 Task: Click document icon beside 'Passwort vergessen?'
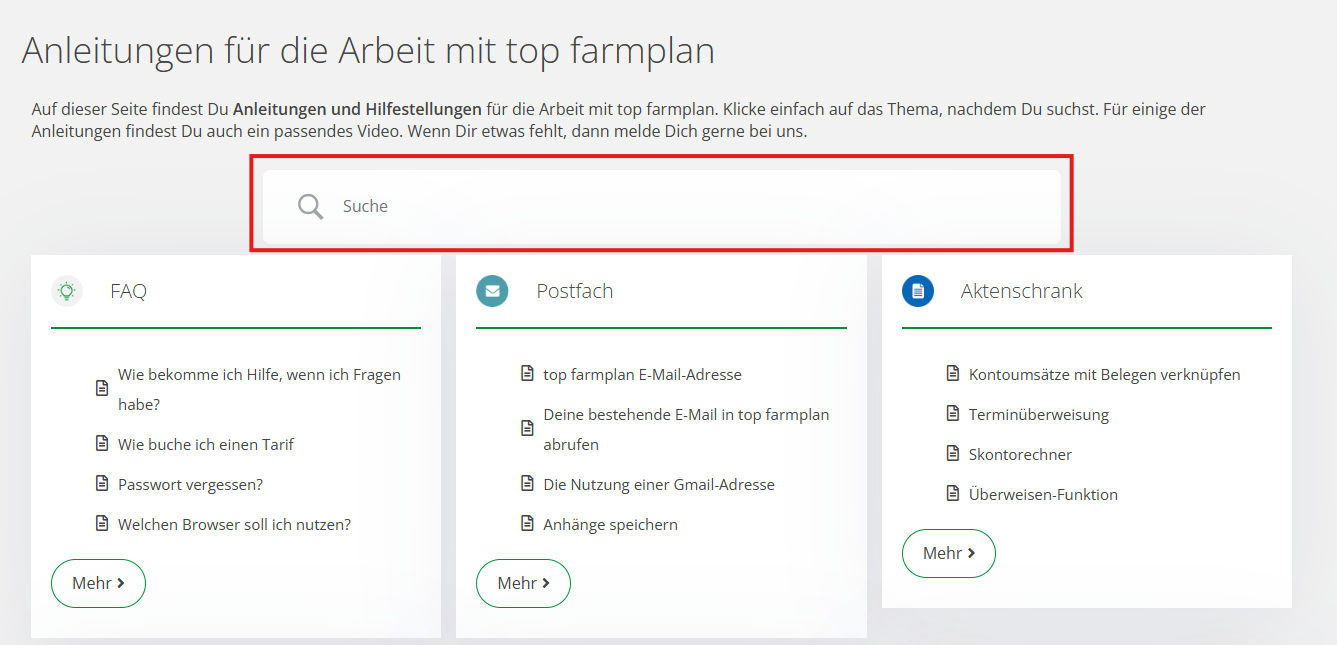pyautogui.click(x=102, y=484)
